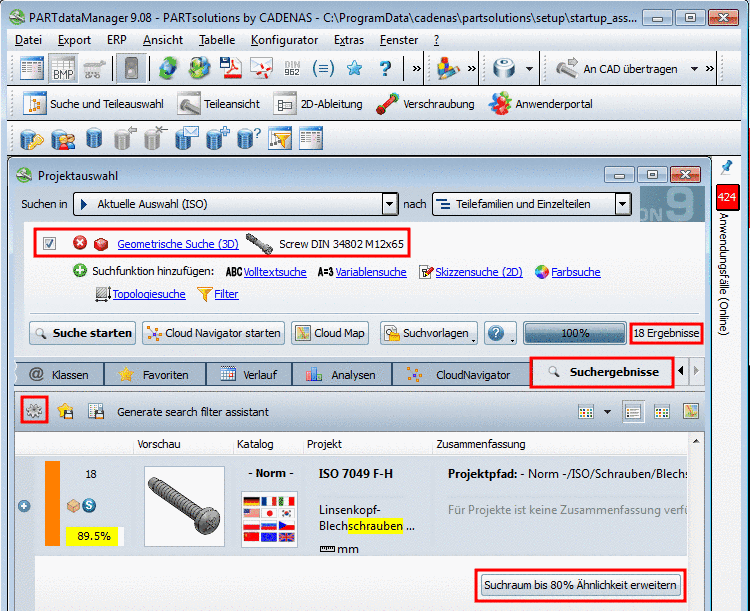The height and width of the screenshot is (611, 750).
Task: Switch to the Favoriten tab
Action: [x=155, y=375]
